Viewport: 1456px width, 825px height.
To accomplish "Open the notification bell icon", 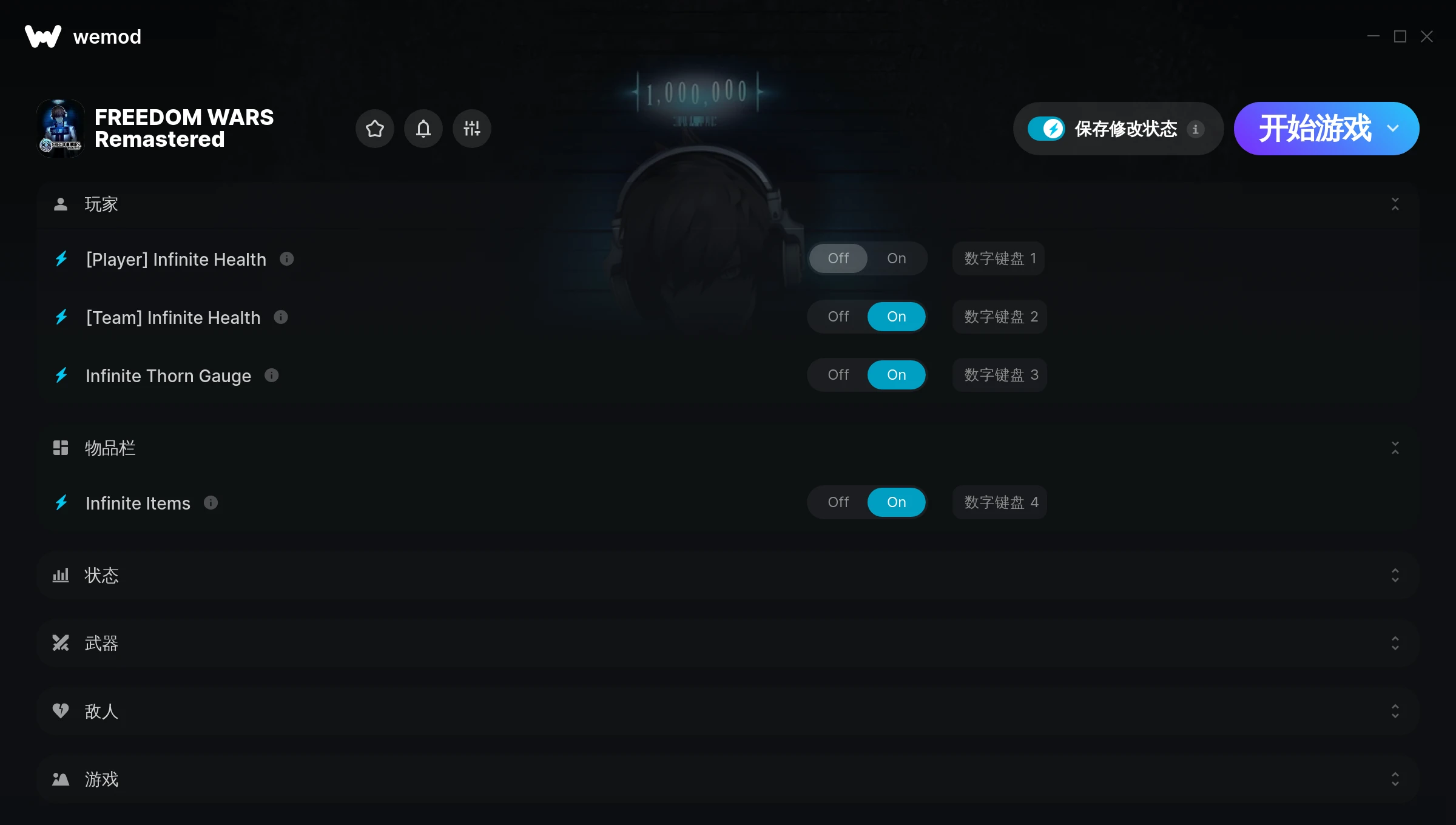I will (423, 129).
